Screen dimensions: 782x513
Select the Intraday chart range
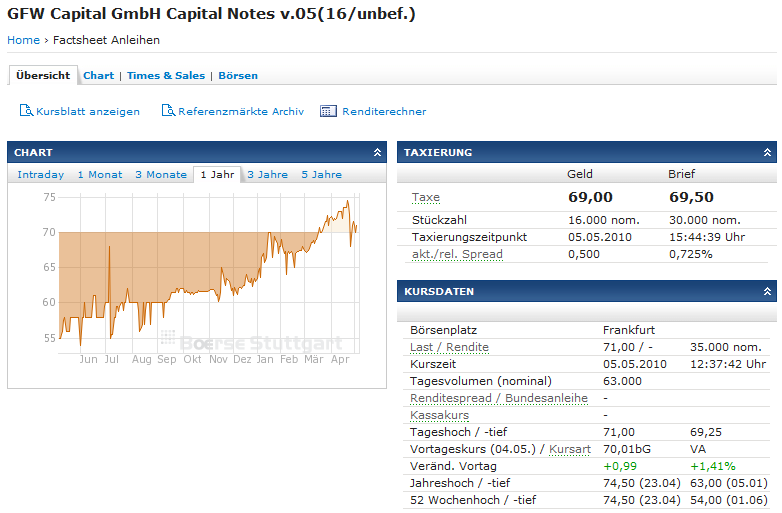pyautogui.click(x=41, y=175)
